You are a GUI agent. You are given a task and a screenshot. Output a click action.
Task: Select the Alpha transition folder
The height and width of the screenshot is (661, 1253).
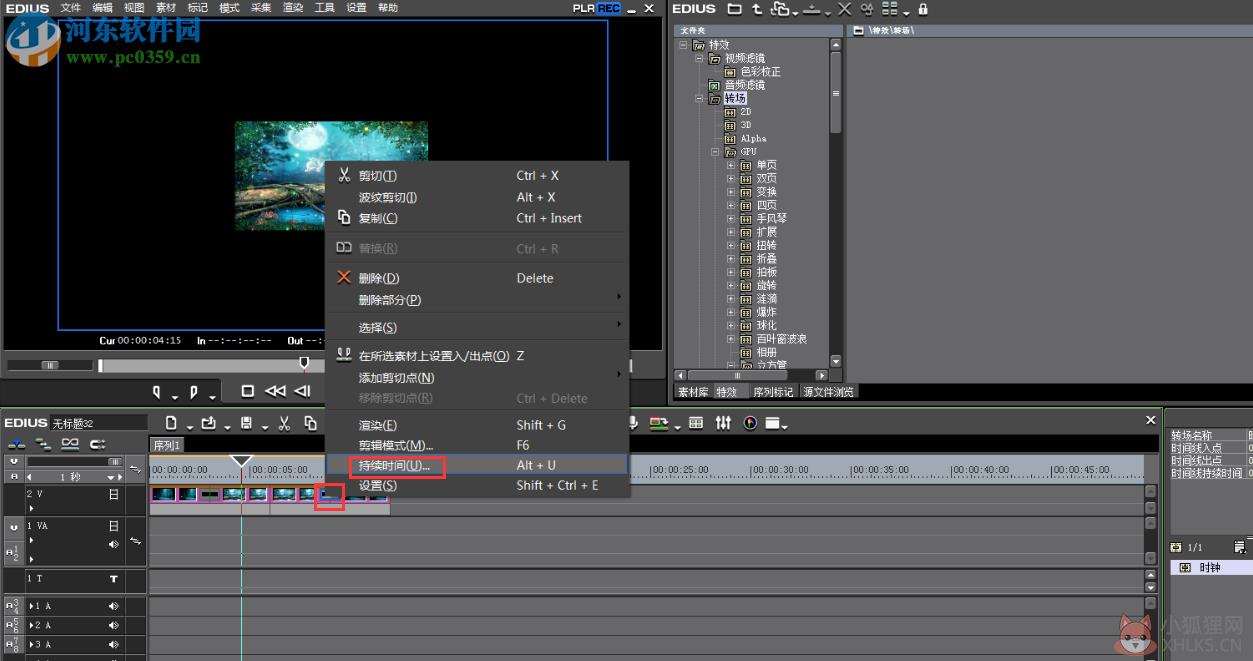pos(746,138)
